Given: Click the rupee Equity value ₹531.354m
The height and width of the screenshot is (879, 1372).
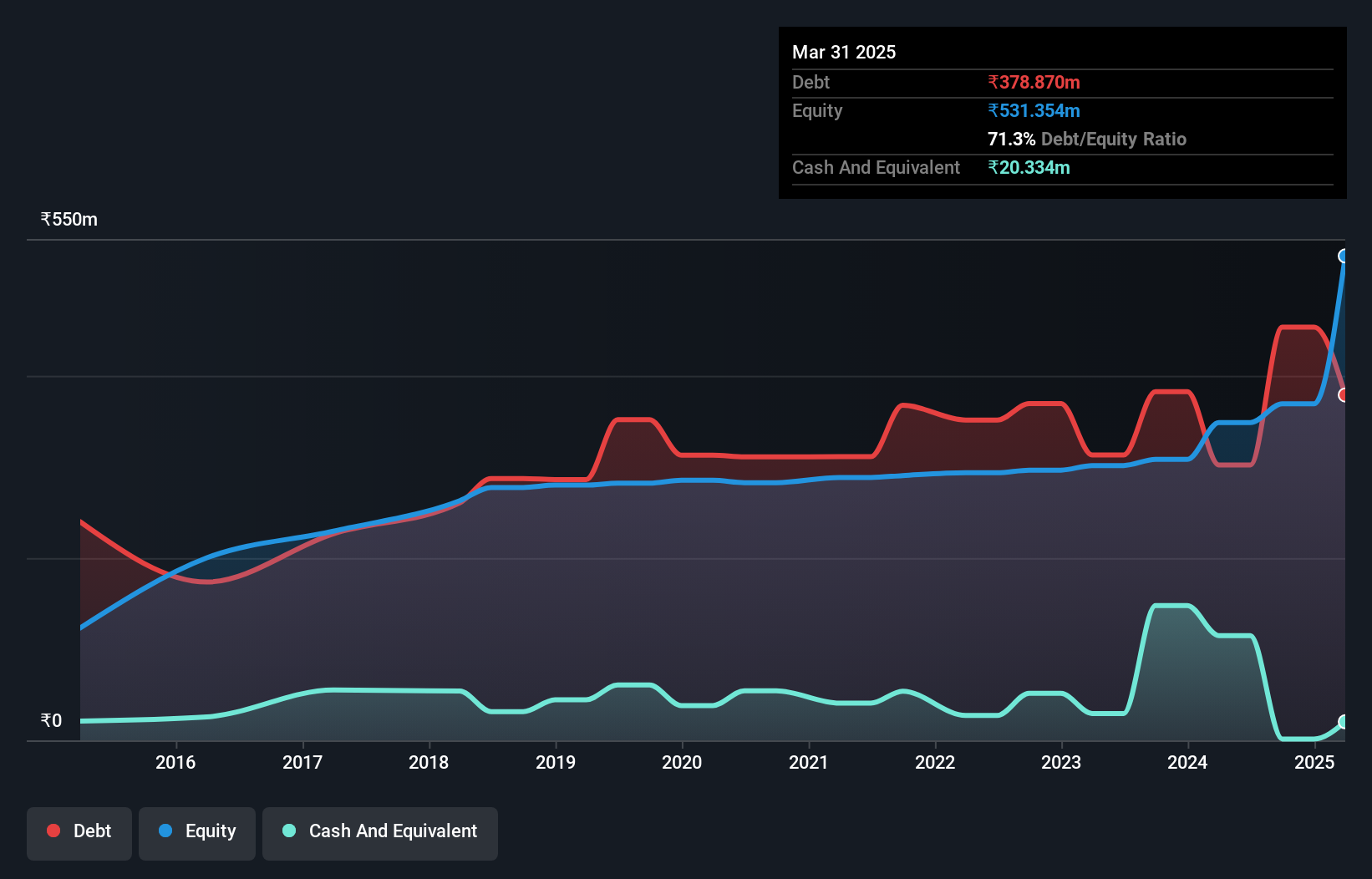Looking at the screenshot, I should coord(1034,110).
